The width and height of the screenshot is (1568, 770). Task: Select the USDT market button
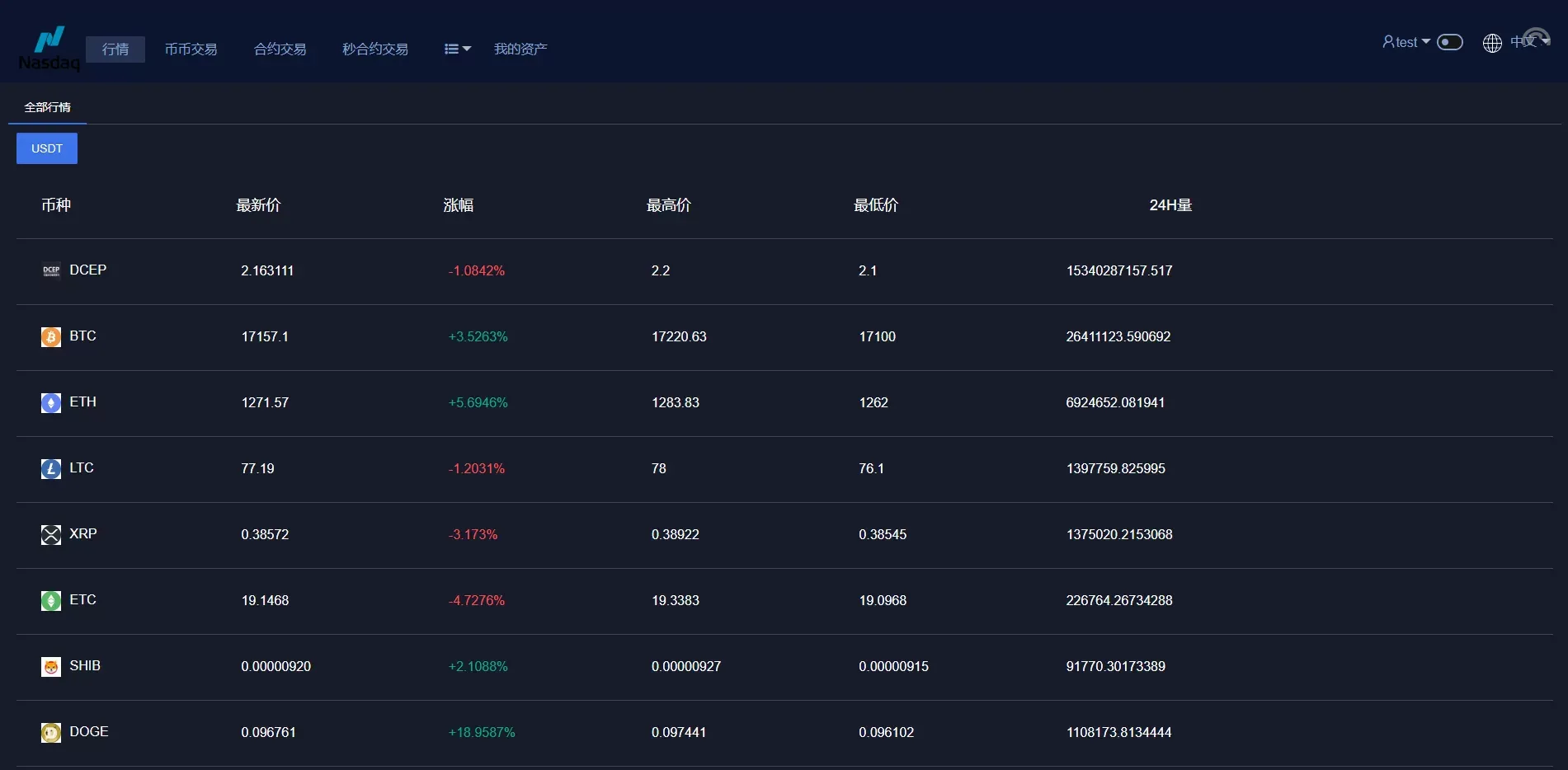pos(47,148)
